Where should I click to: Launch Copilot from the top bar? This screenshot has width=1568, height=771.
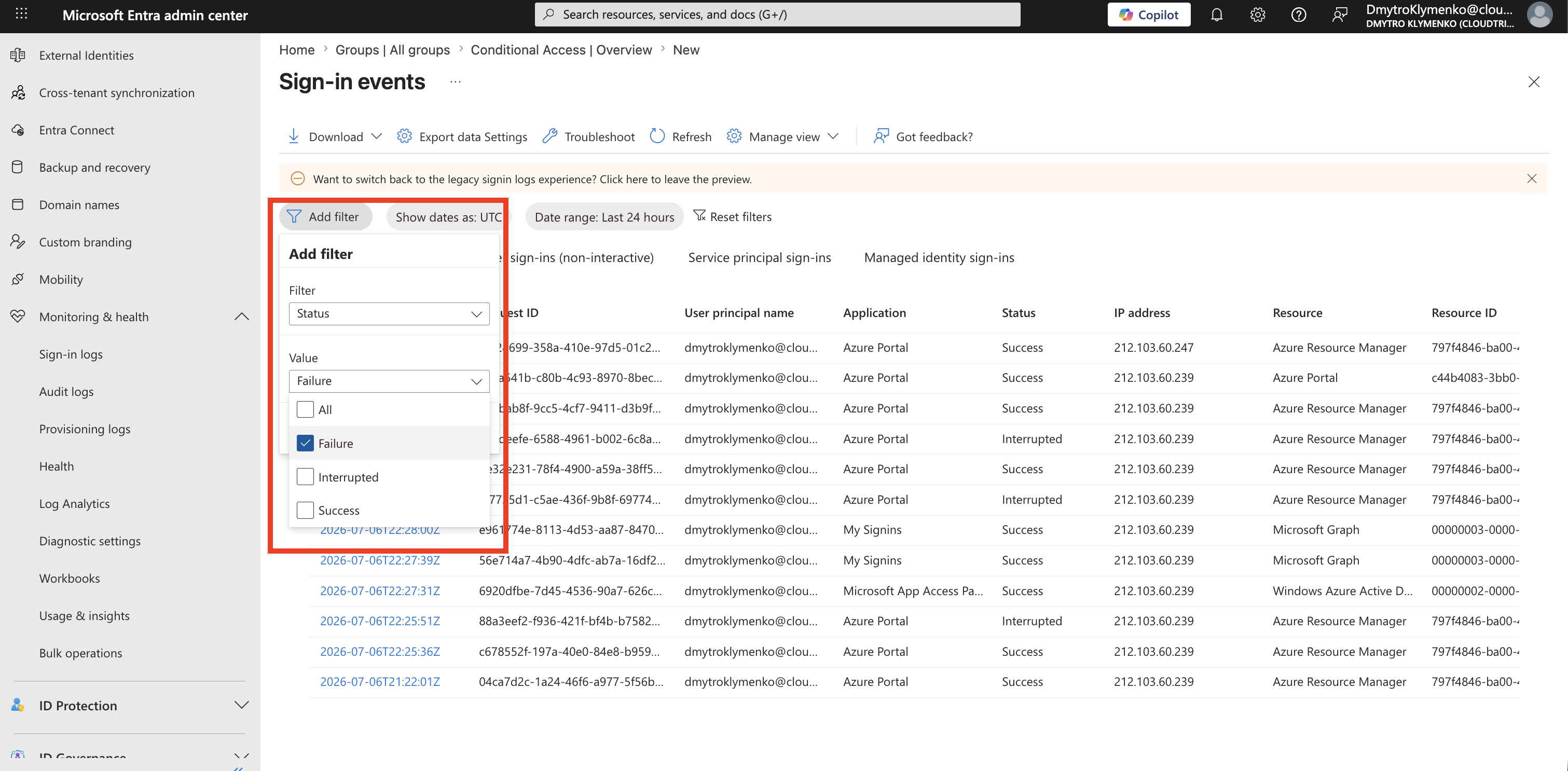pos(1149,15)
